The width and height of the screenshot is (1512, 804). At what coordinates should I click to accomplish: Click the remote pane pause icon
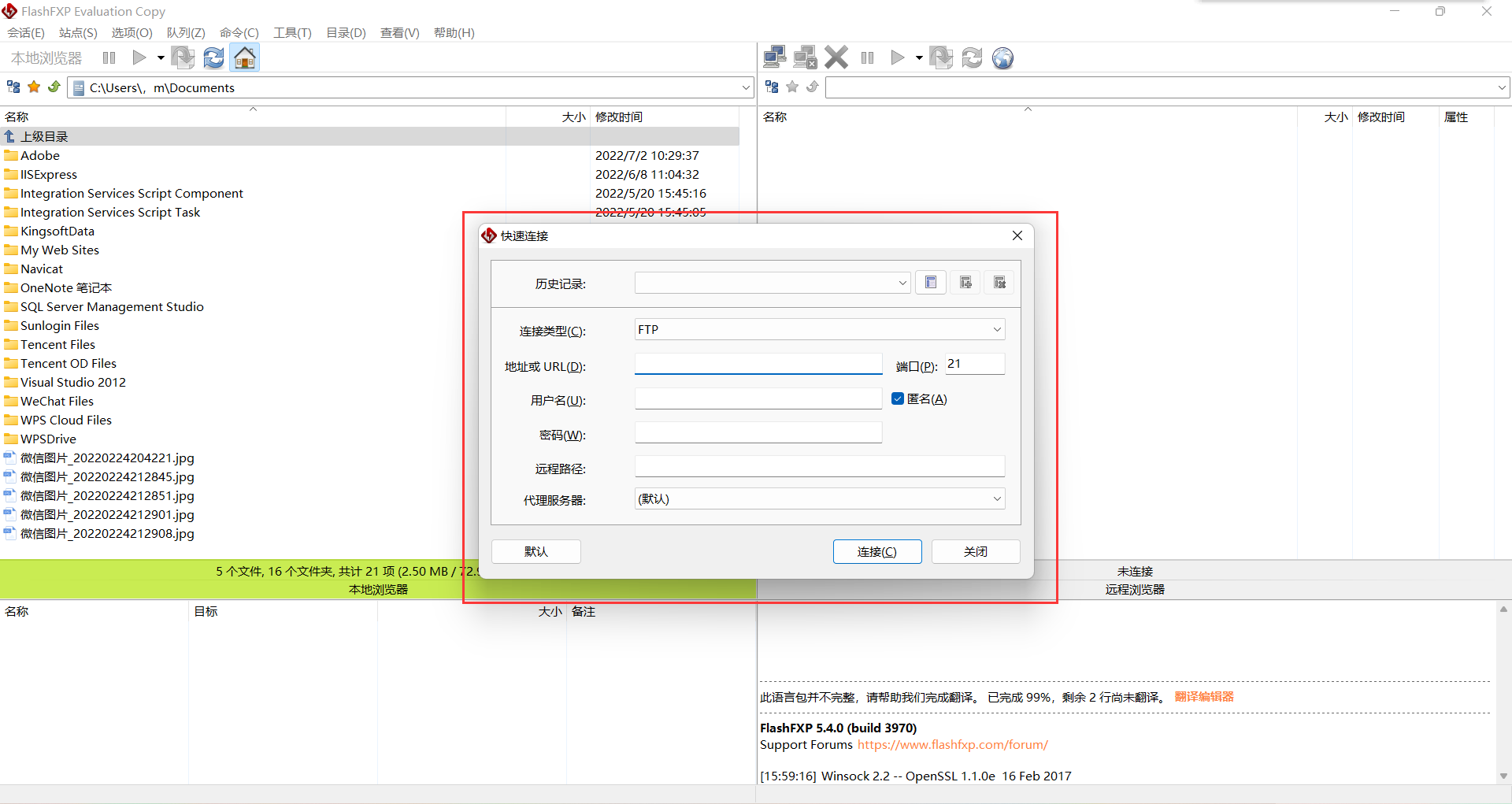(x=868, y=57)
